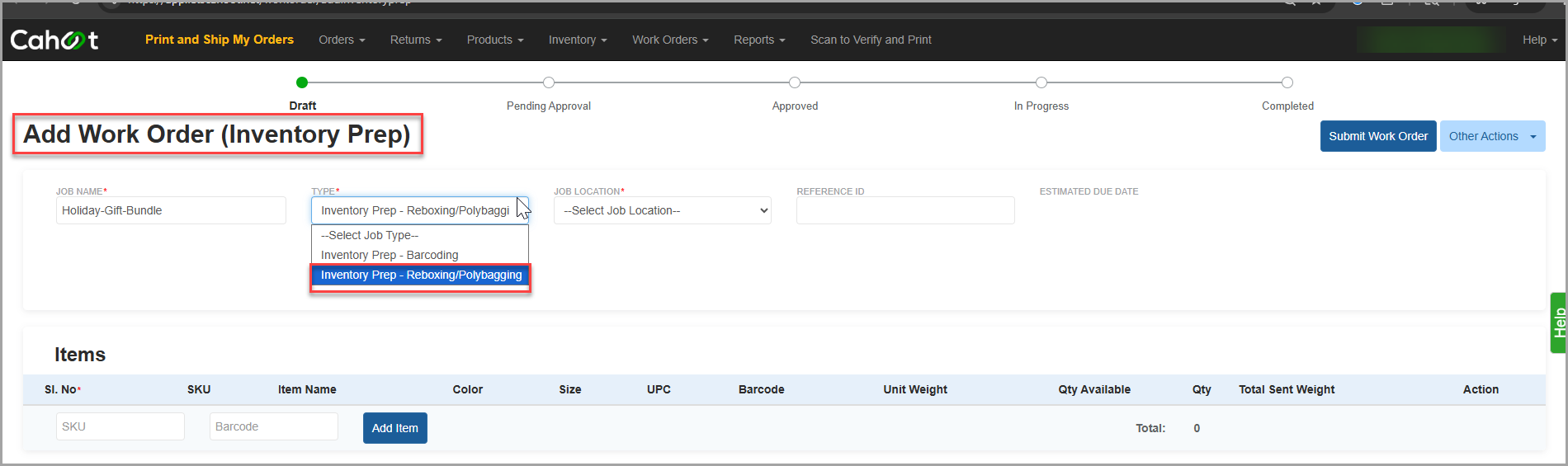
Task: Open the Products menu
Action: point(495,40)
